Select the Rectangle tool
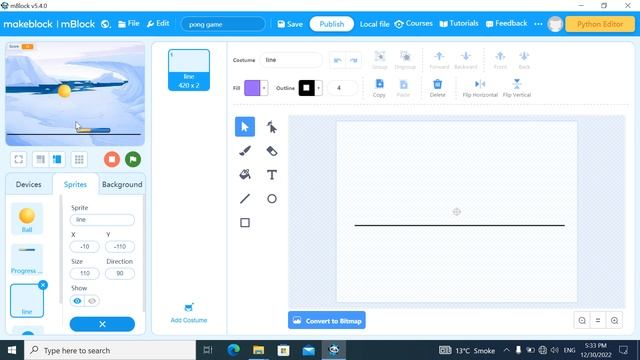 pyautogui.click(x=245, y=222)
